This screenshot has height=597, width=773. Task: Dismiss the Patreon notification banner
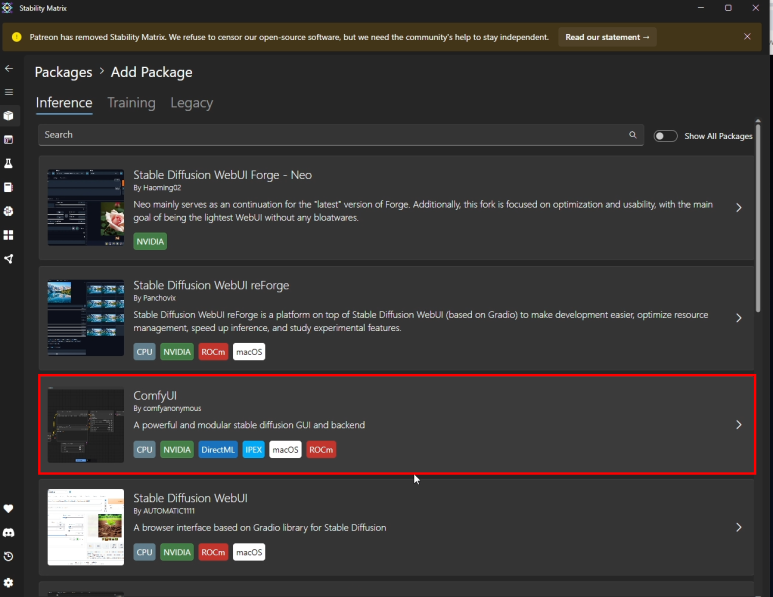(x=747, y=36)
